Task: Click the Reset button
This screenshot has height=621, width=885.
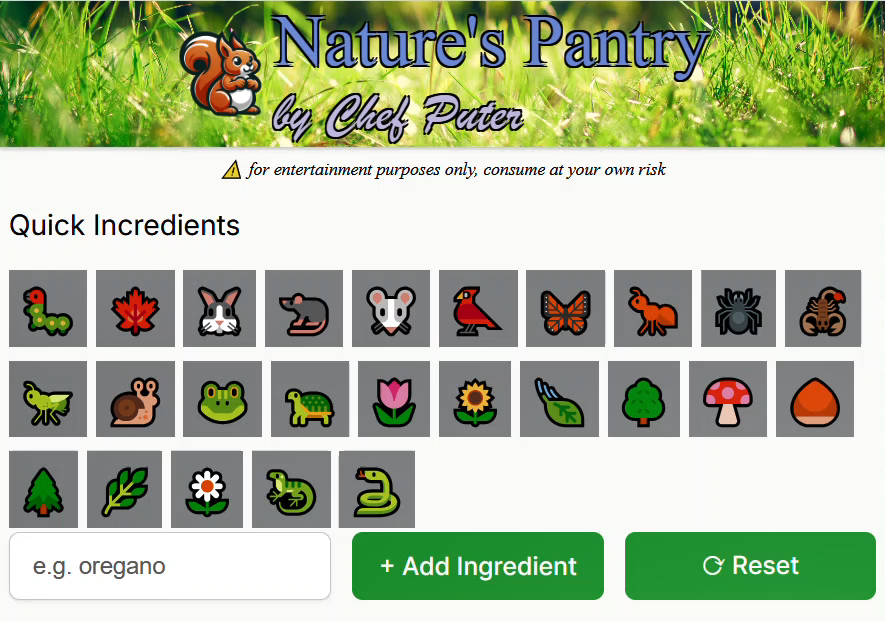Action: point(751,566)
